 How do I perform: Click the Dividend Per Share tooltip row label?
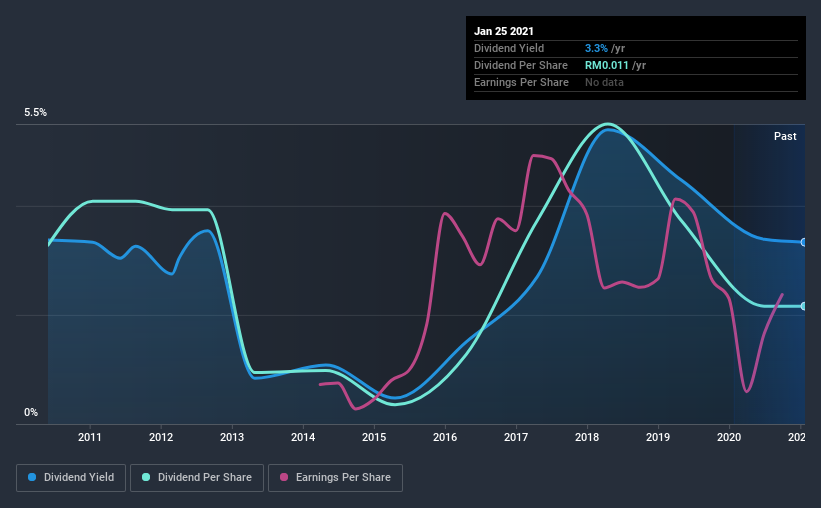click(520, 65)
